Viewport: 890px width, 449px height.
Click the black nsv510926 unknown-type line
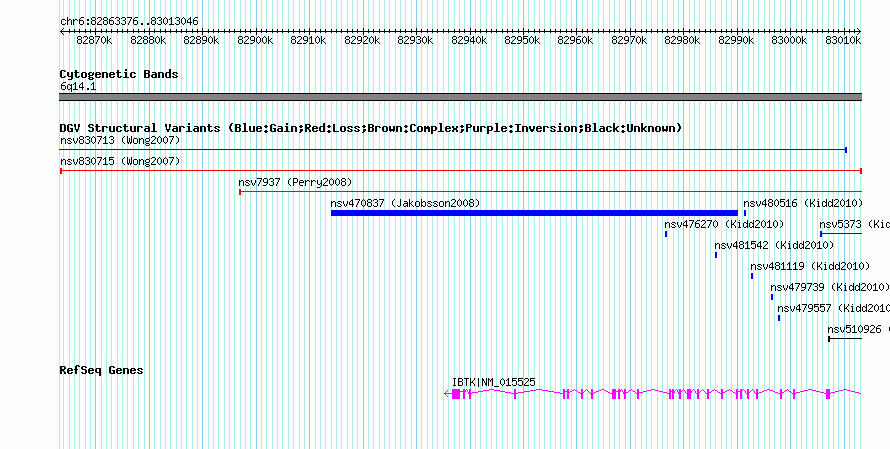pos(845,339)
